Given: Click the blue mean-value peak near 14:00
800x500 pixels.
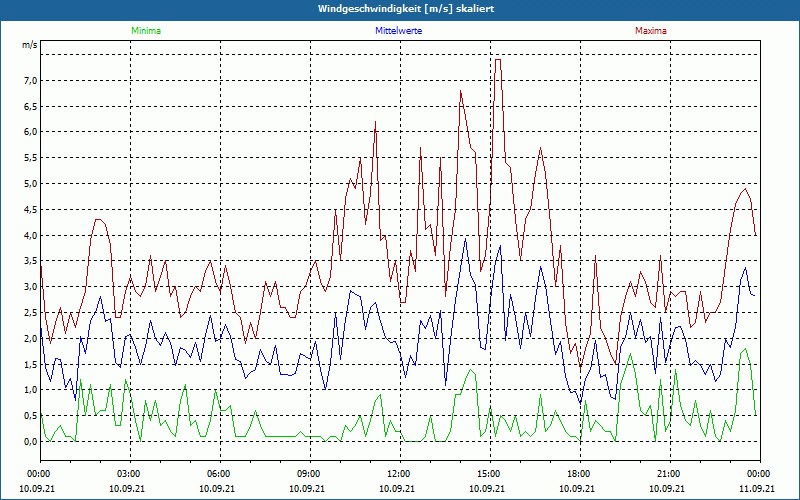Looking at the screenshot, I should (465, 239).
